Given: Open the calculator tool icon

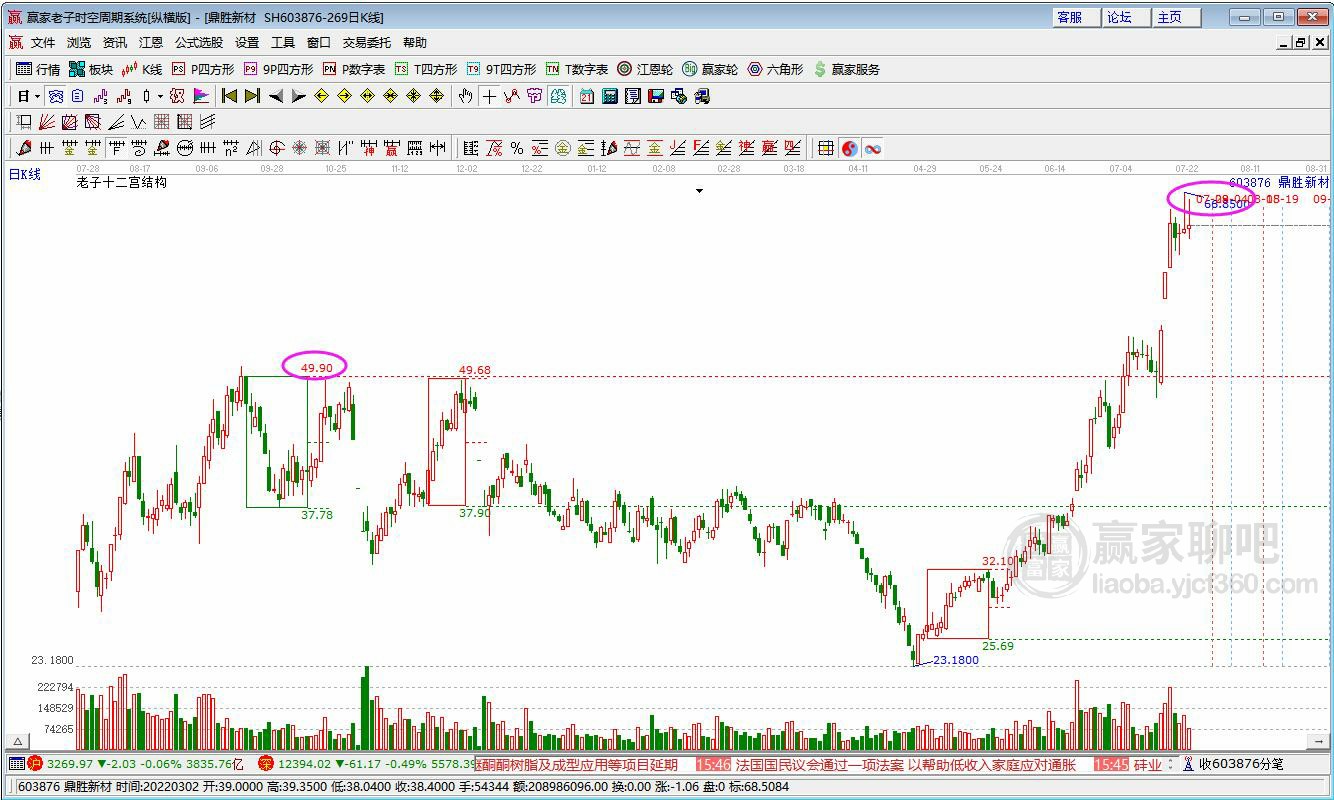Looking at the screenshot, I should click(609, 96).
